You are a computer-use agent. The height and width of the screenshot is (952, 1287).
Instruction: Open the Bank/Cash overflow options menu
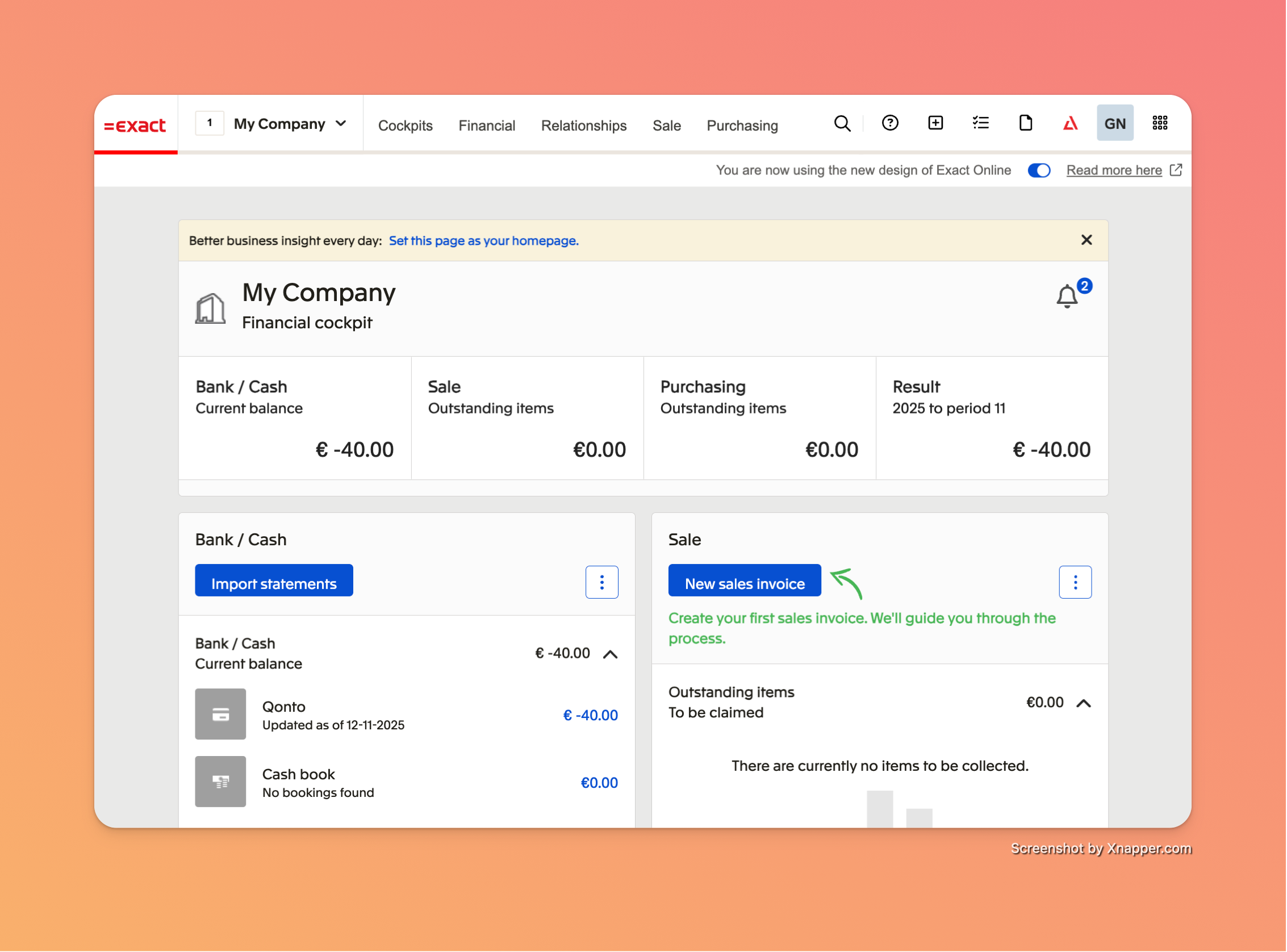(602, 582)
